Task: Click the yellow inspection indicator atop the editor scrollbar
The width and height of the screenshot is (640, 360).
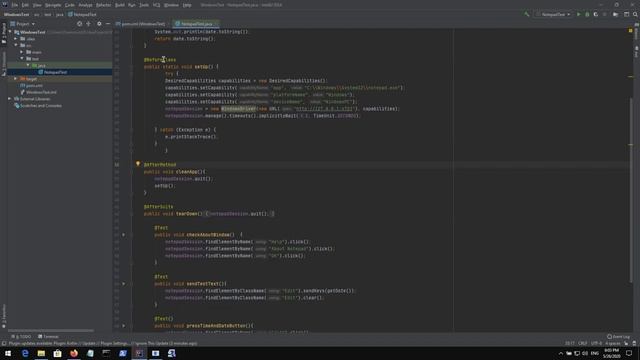Action: [631, 31]
